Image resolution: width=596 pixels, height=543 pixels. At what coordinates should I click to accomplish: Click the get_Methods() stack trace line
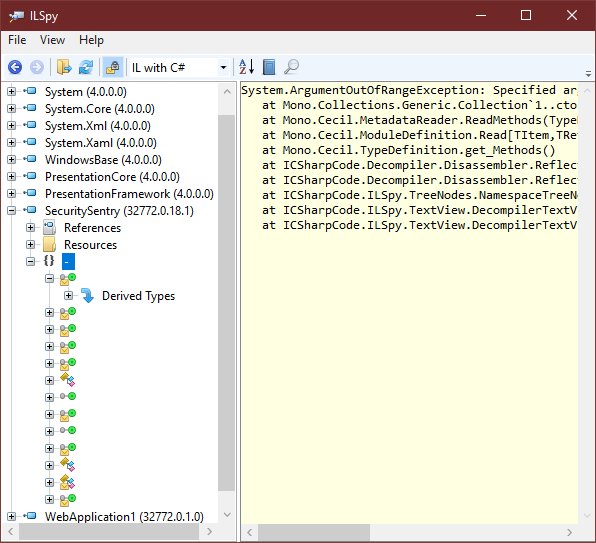(x=409, y=150)
